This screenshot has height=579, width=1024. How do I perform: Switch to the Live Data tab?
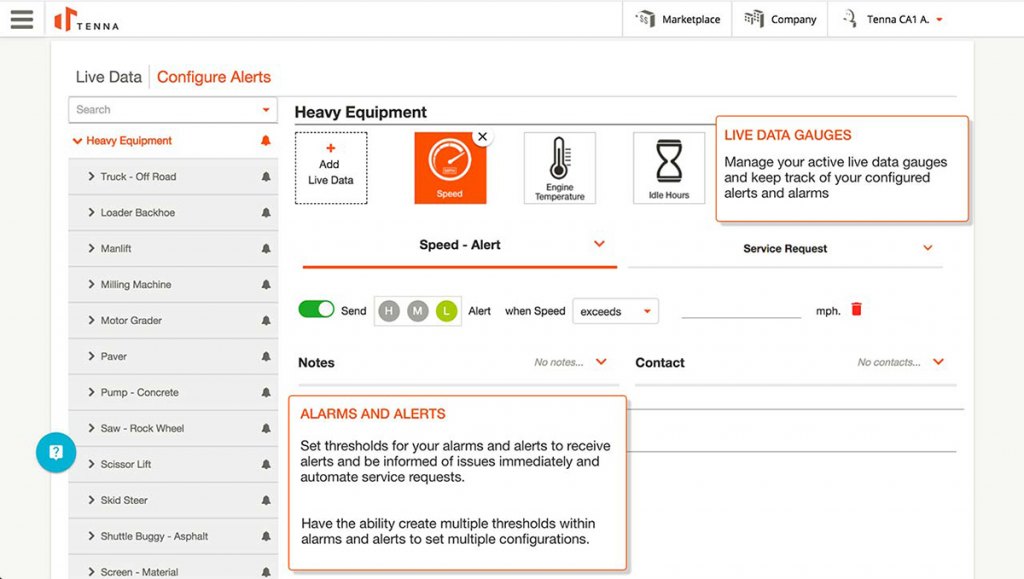click(x=107, y=76)
